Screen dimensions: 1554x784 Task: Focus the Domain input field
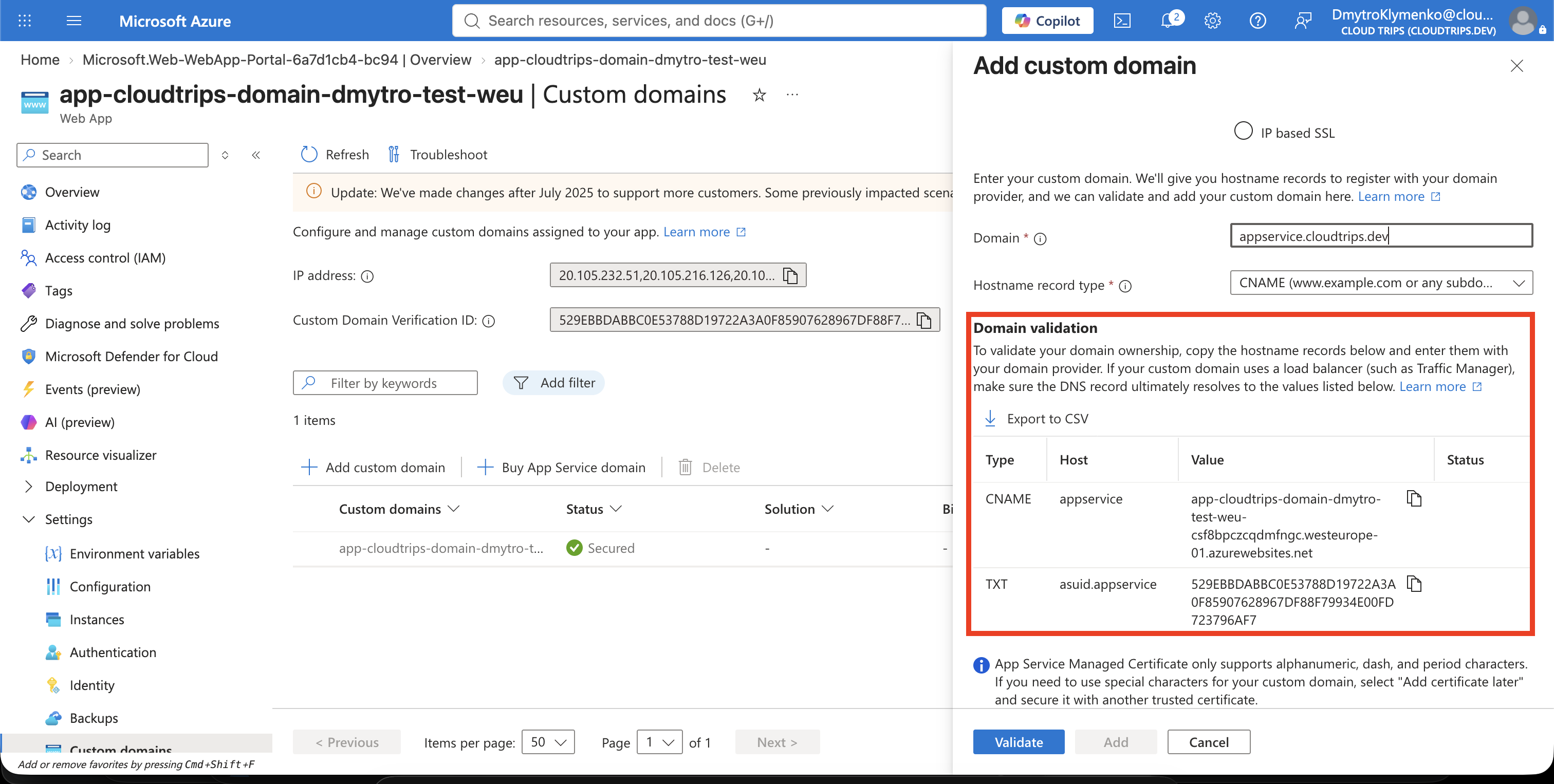tap(1381, 236)
